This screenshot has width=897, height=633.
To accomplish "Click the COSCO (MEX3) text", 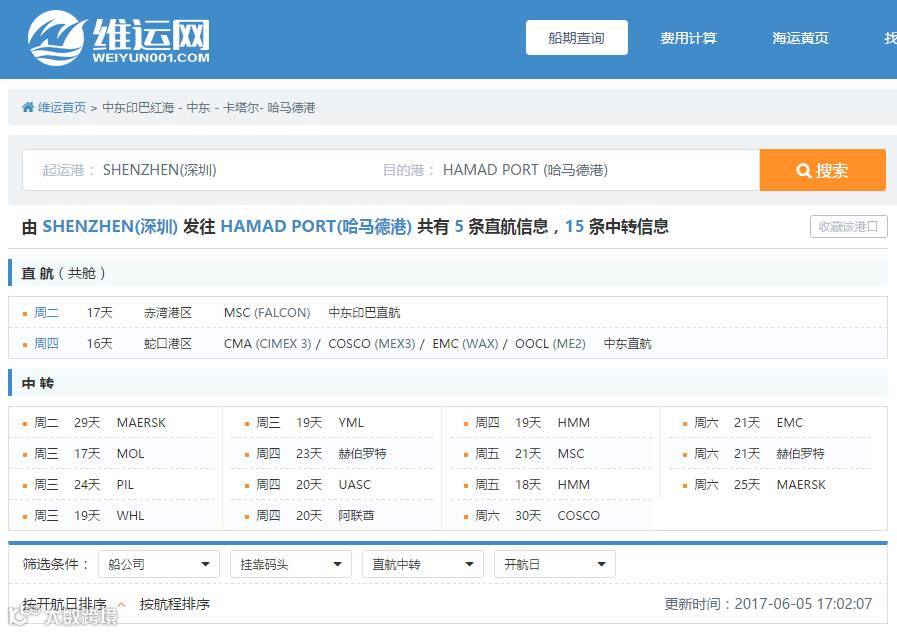I will pos(372,344).
